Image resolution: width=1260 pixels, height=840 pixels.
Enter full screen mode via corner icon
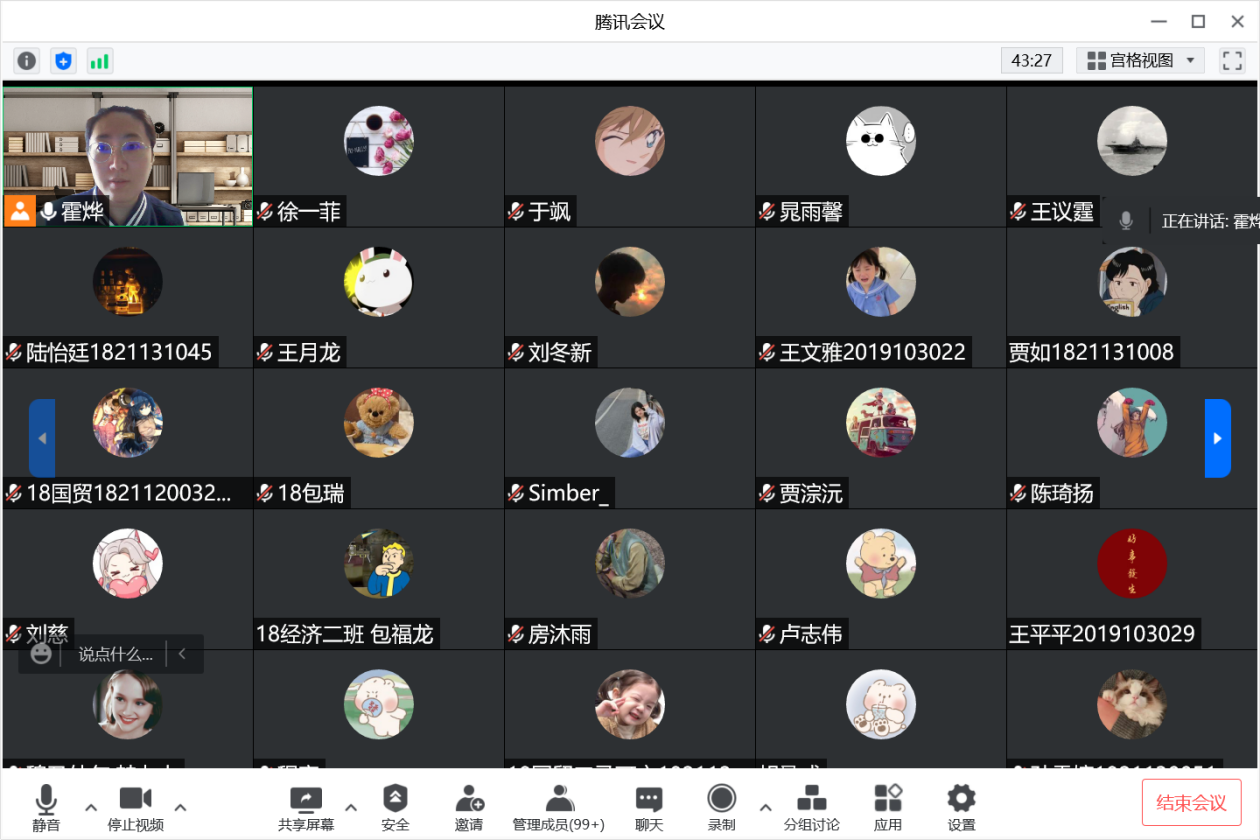point(1232,61)
